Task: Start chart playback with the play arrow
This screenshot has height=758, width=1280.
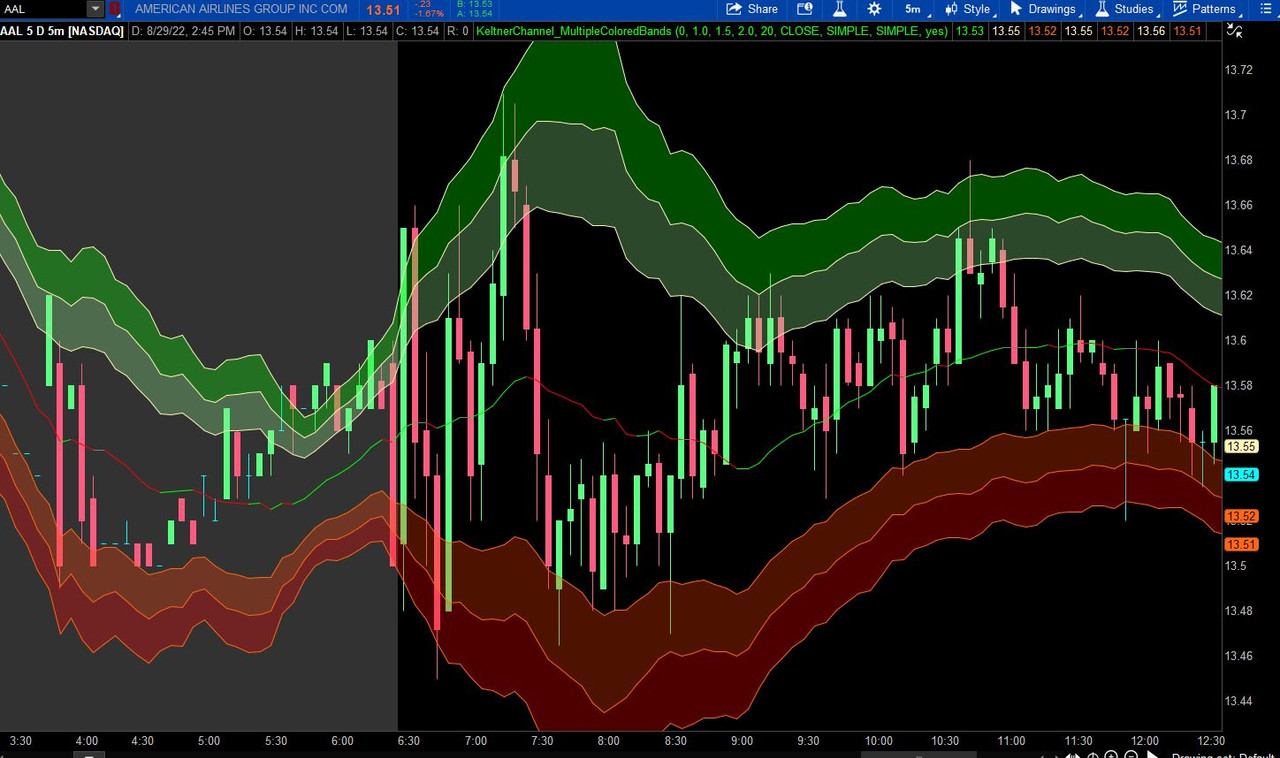Action: pyautogui.click(x=1153, y=755)
